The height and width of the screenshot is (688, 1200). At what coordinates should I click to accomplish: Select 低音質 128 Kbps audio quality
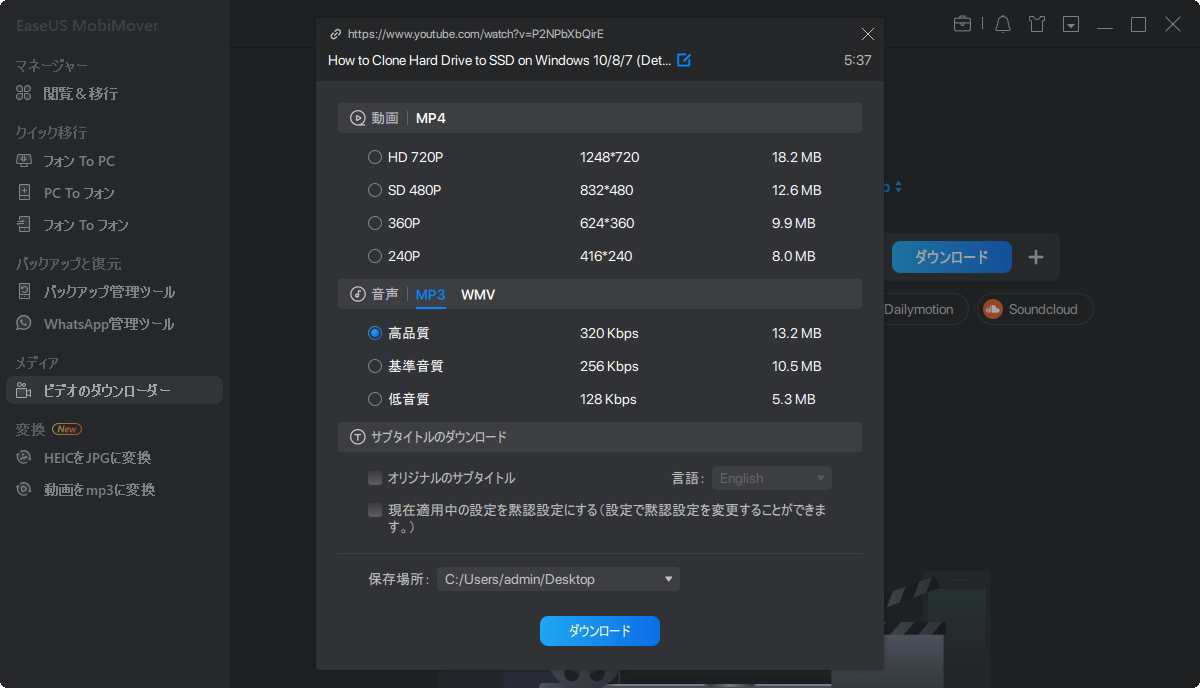pos(376,398)
